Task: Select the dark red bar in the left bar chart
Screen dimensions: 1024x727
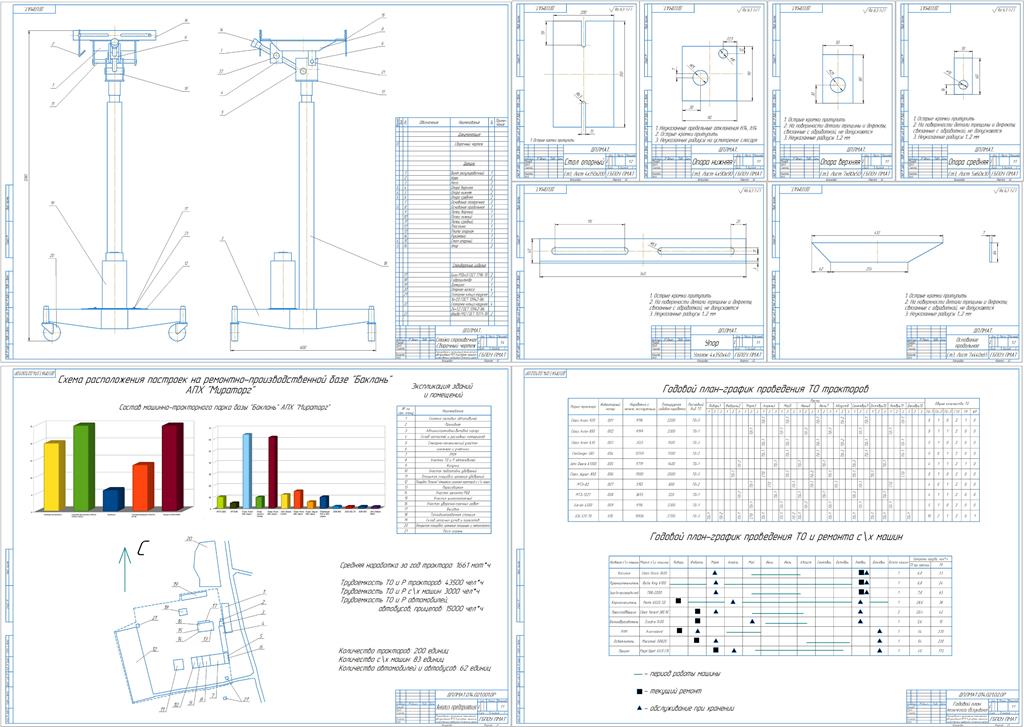Action: (x=173, y=466)
